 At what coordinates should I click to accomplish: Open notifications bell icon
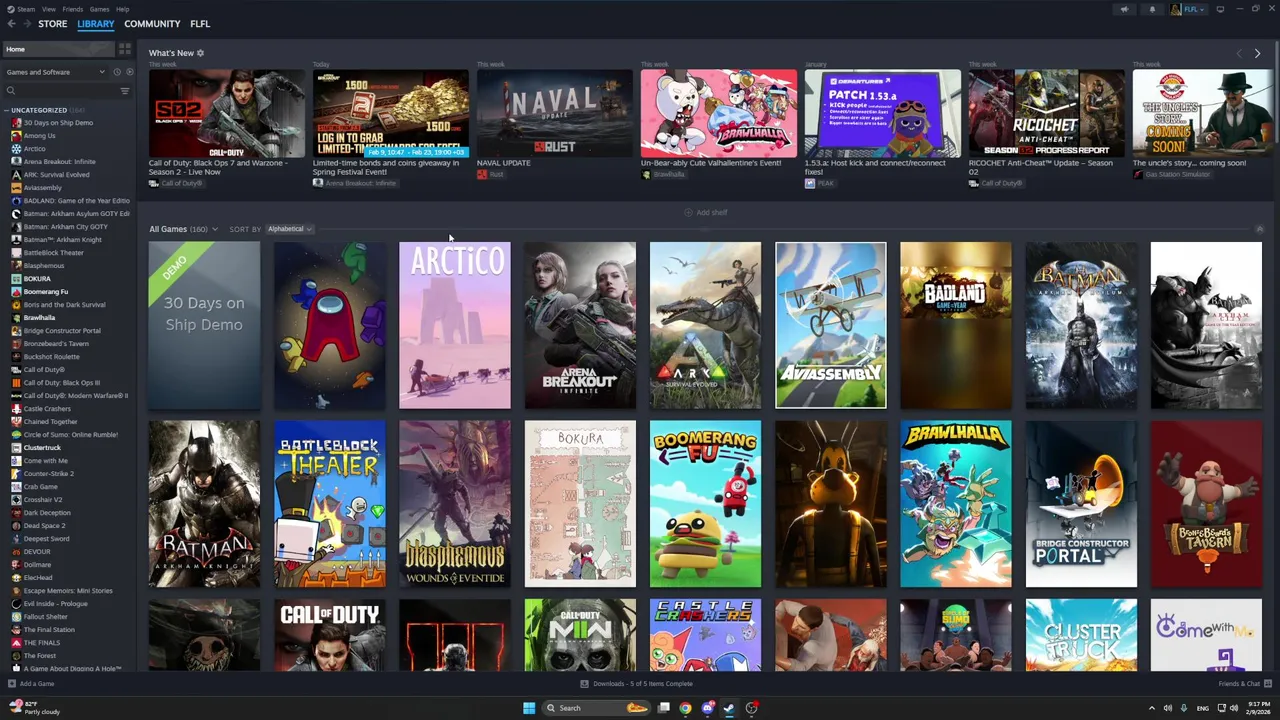1152,9
